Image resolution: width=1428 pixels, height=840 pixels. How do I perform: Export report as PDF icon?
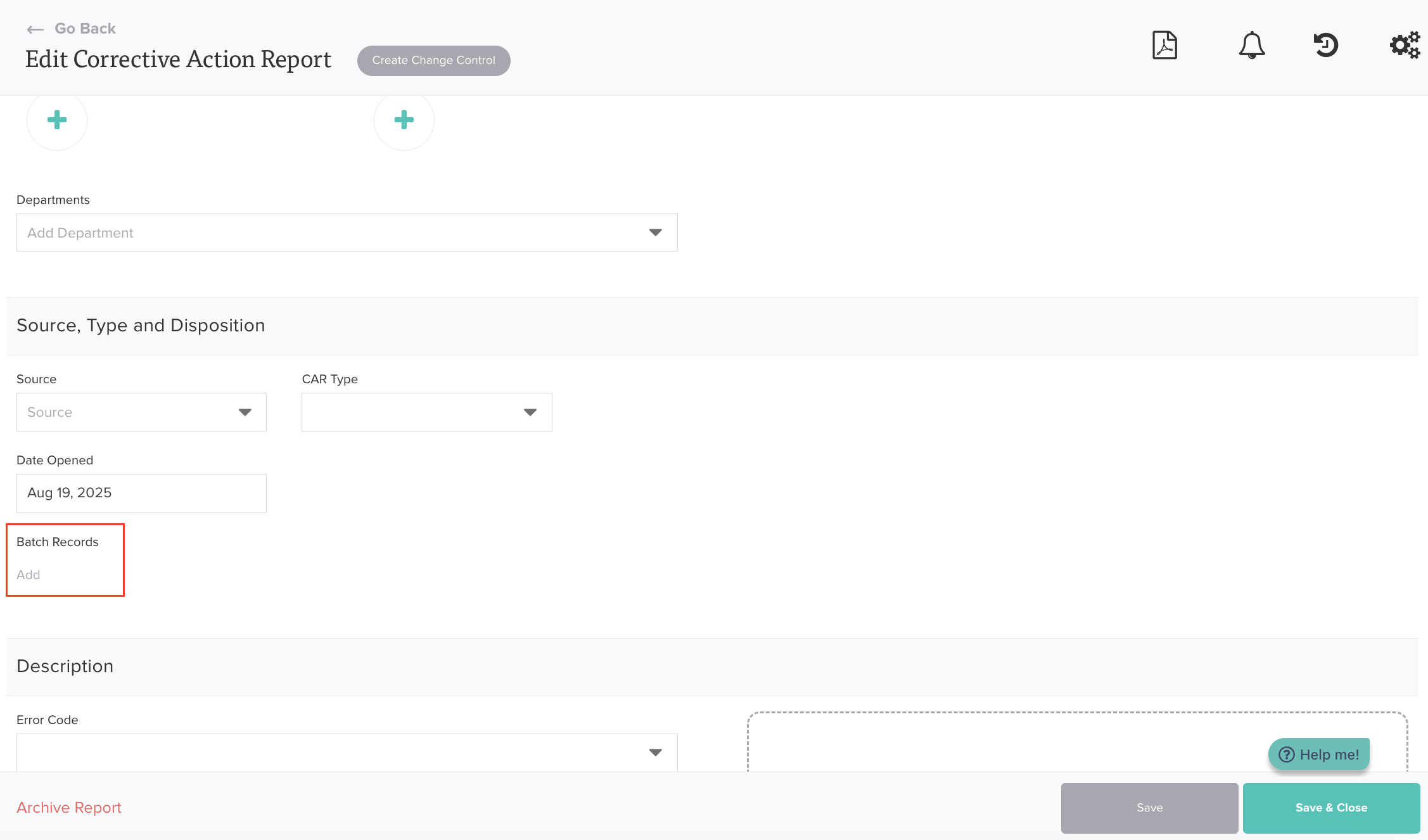click(1164, 46)
